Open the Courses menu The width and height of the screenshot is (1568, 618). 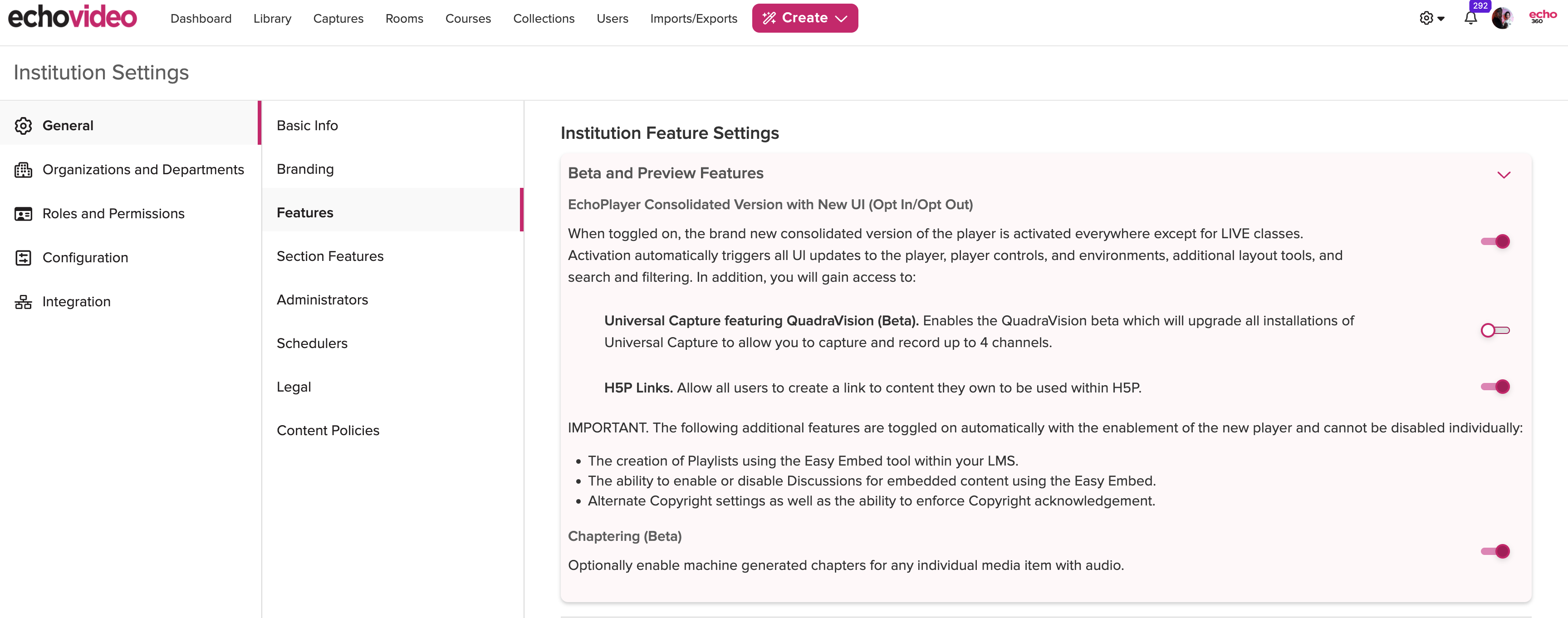(467, 18)
